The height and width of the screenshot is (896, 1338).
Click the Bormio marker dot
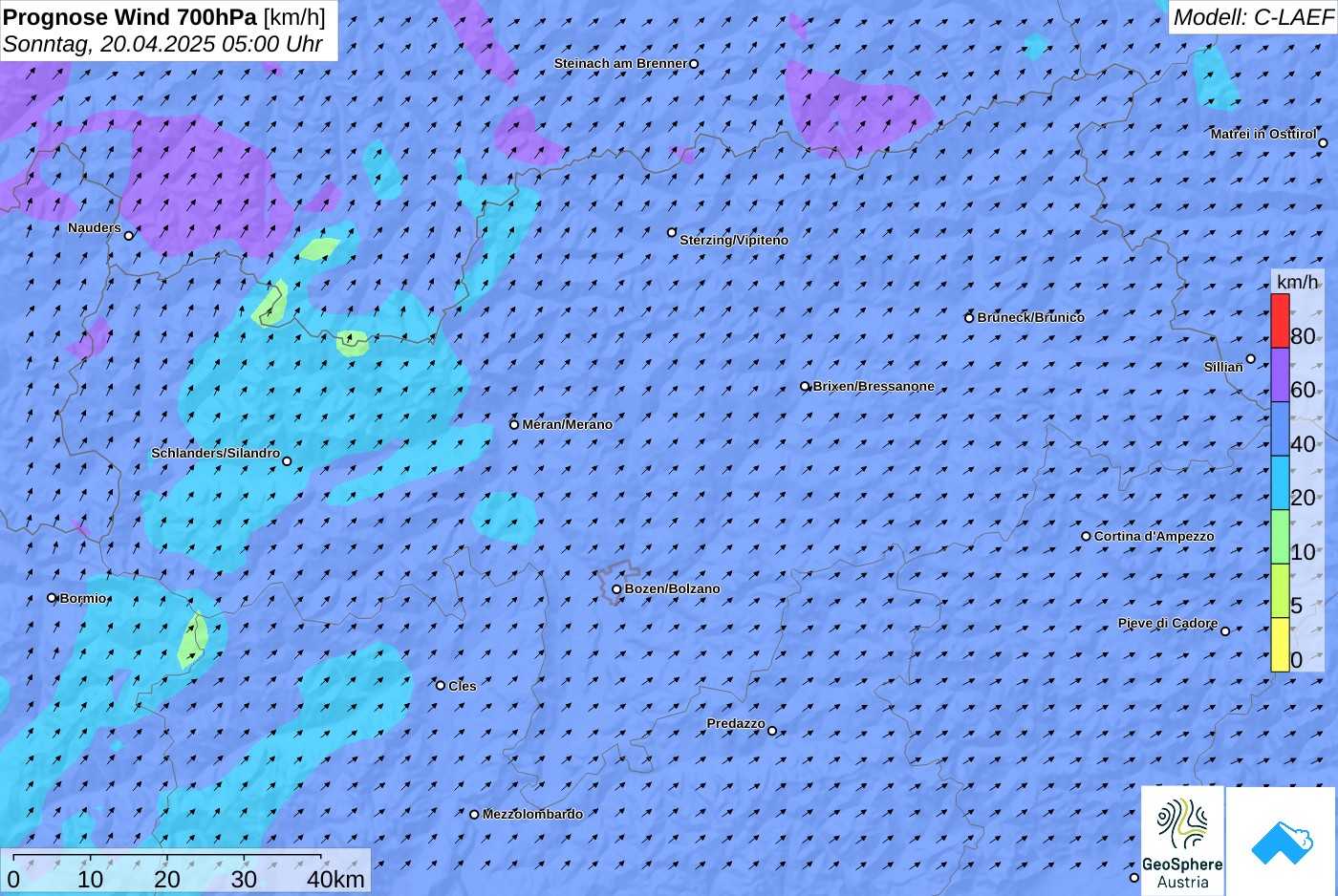[52, 598]
